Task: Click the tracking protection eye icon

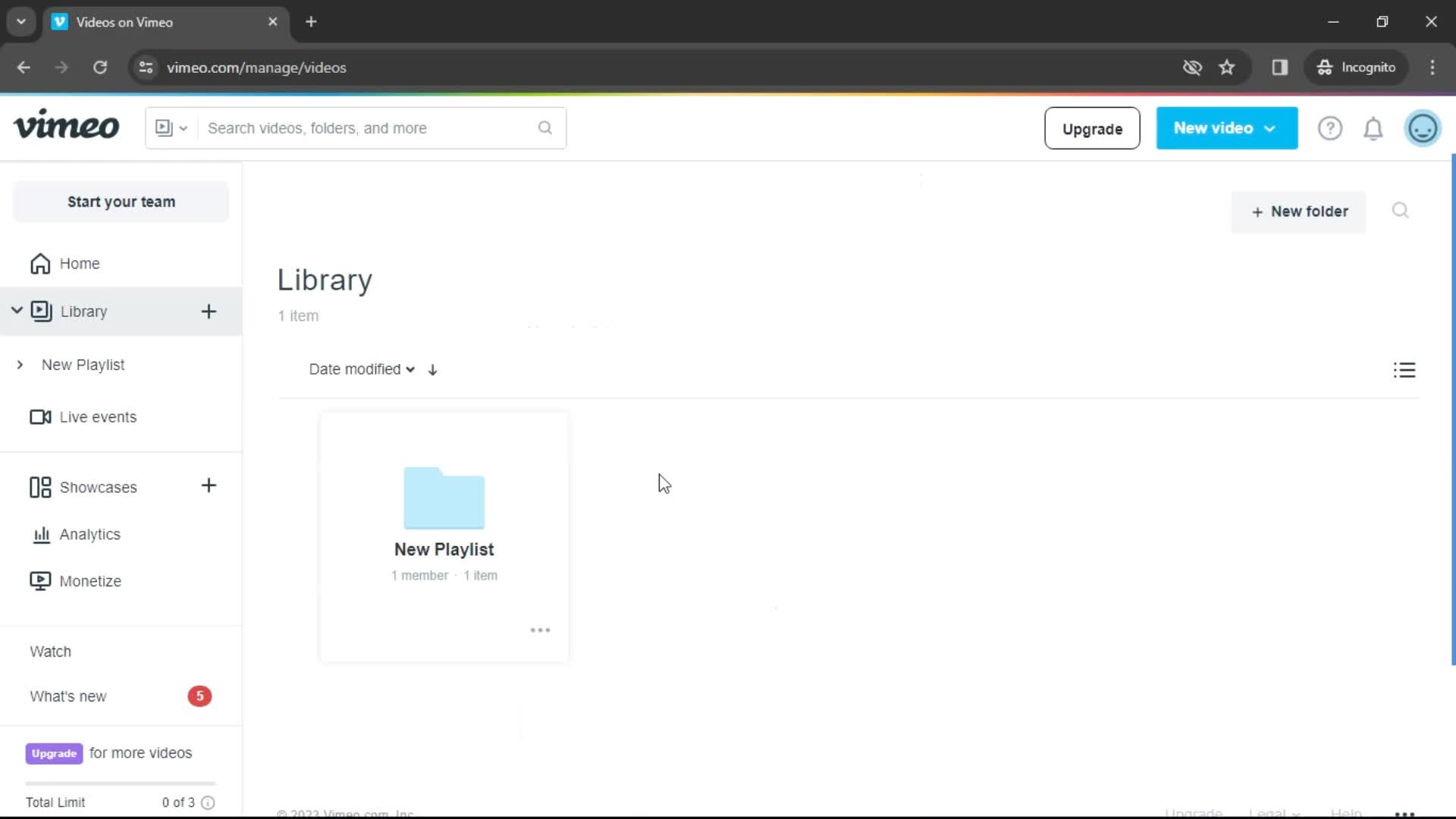Action: coord(1192,67)
